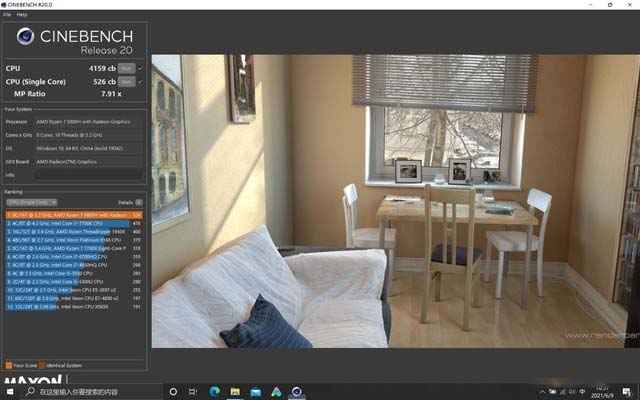
Task: Open Task View on the taskbar
Action: click(193, 392)
